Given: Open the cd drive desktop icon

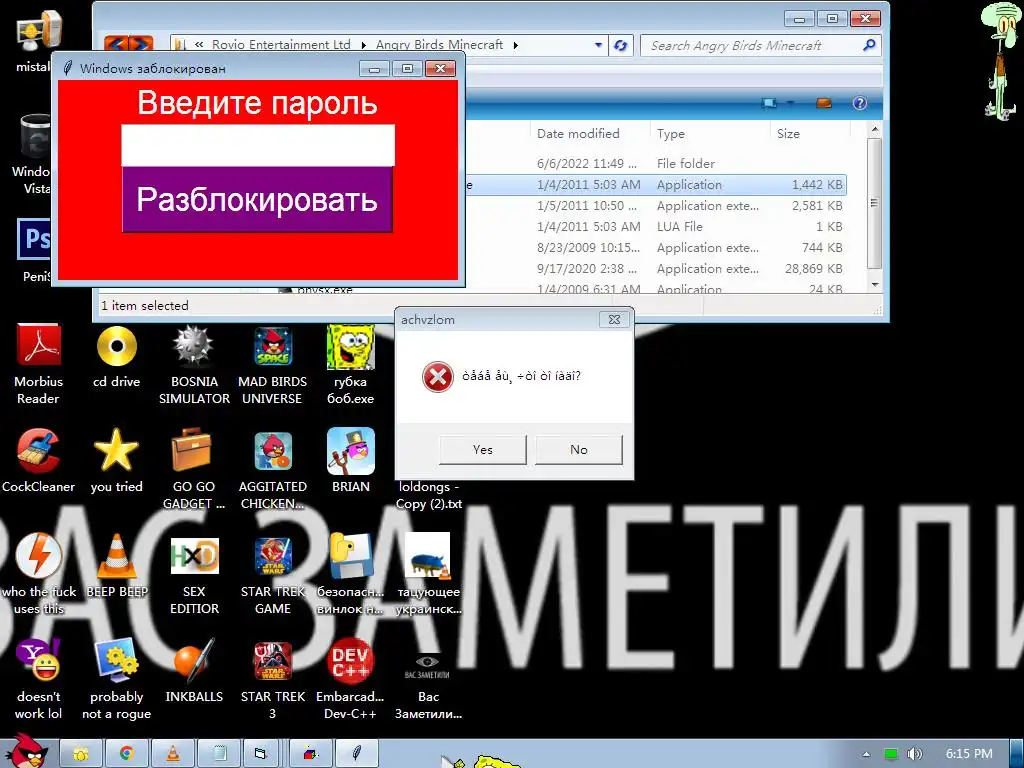Looking at the screenshot, I should click(x=116, y=357).
